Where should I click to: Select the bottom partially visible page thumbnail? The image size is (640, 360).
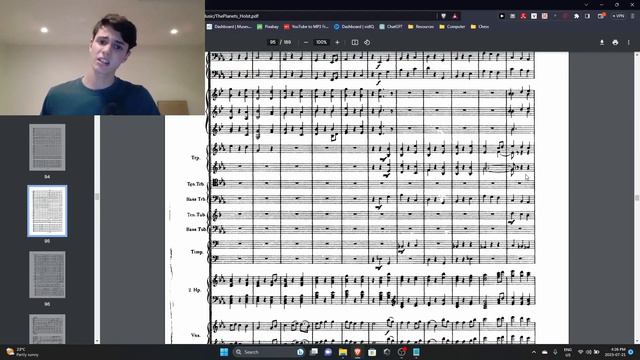click(47, 329)
